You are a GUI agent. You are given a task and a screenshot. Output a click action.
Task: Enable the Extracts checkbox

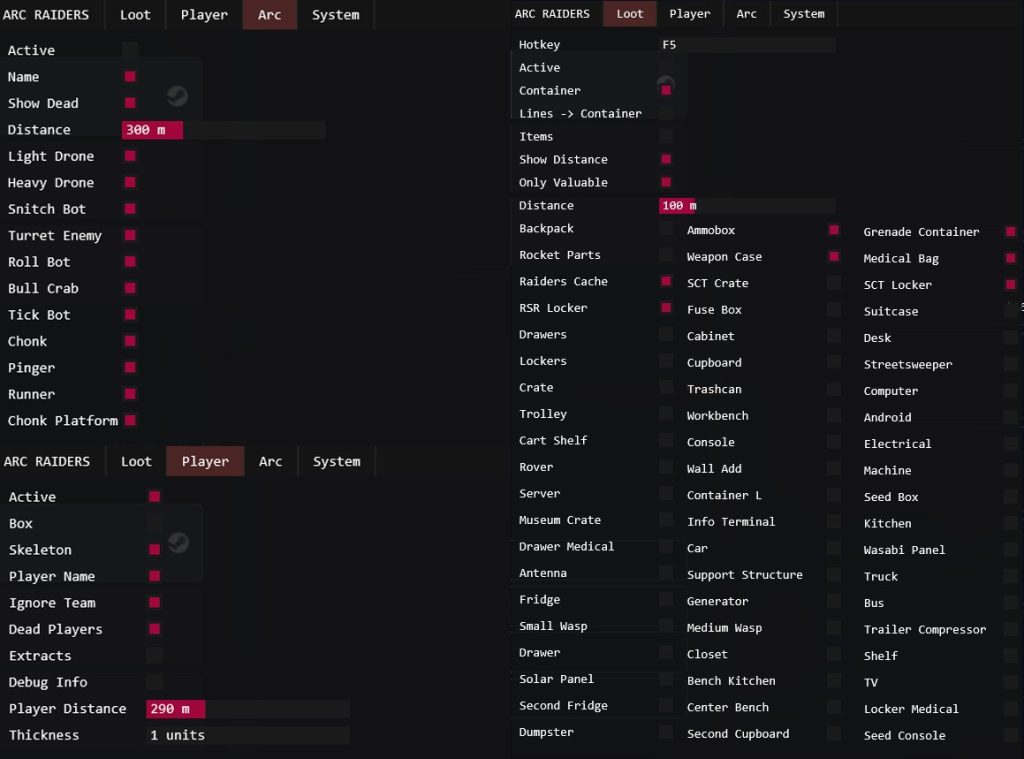154,655
